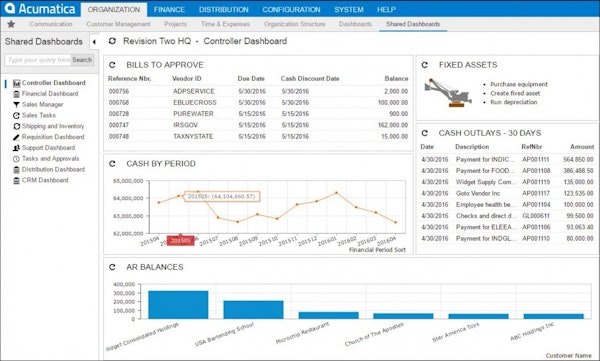This screenshot has height=361, width=600.
Task: Click the Controller Dashboard chart icon
Action: click(16, 83)
